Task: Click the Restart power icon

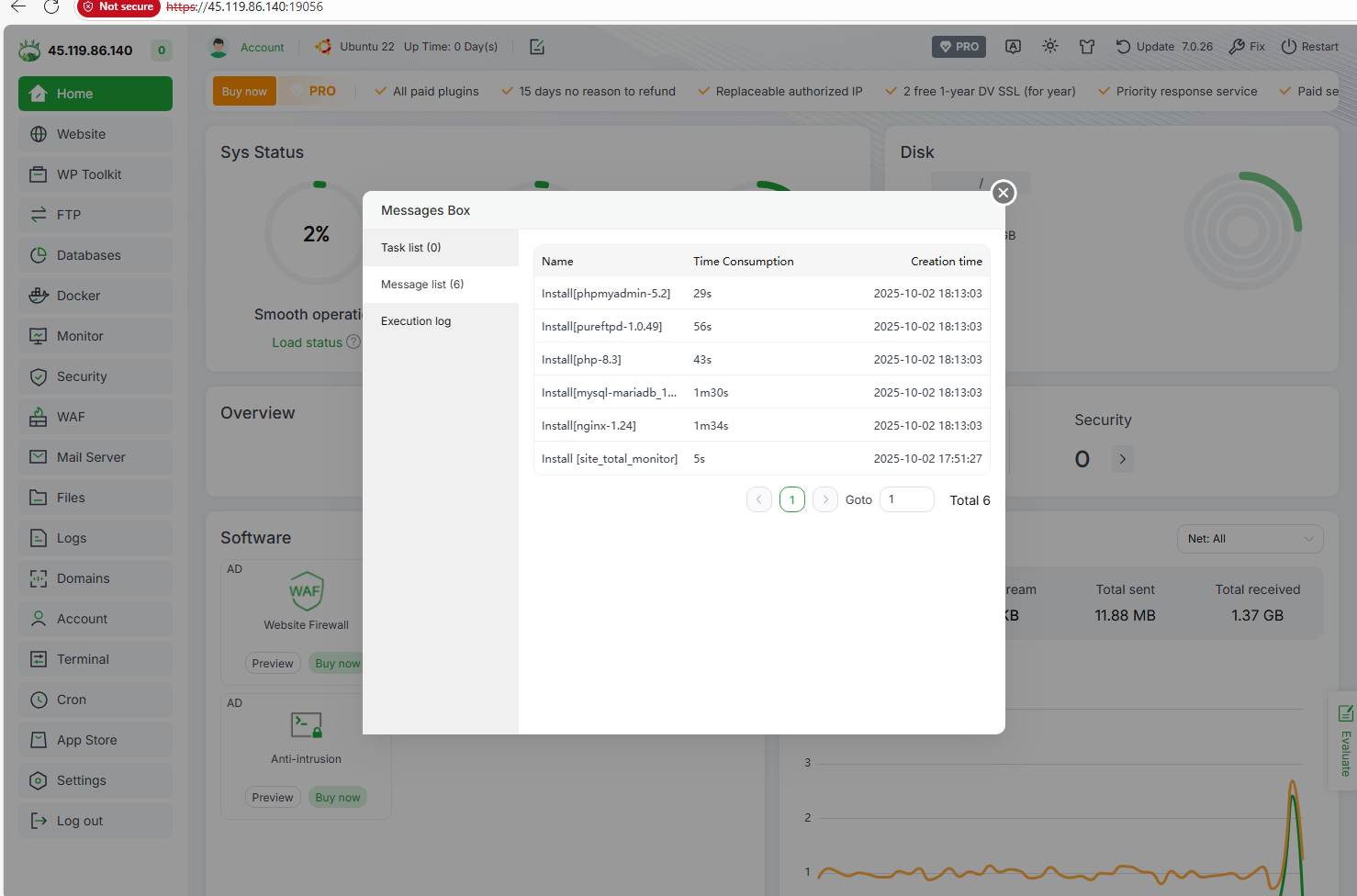Action: point(1289,47)
